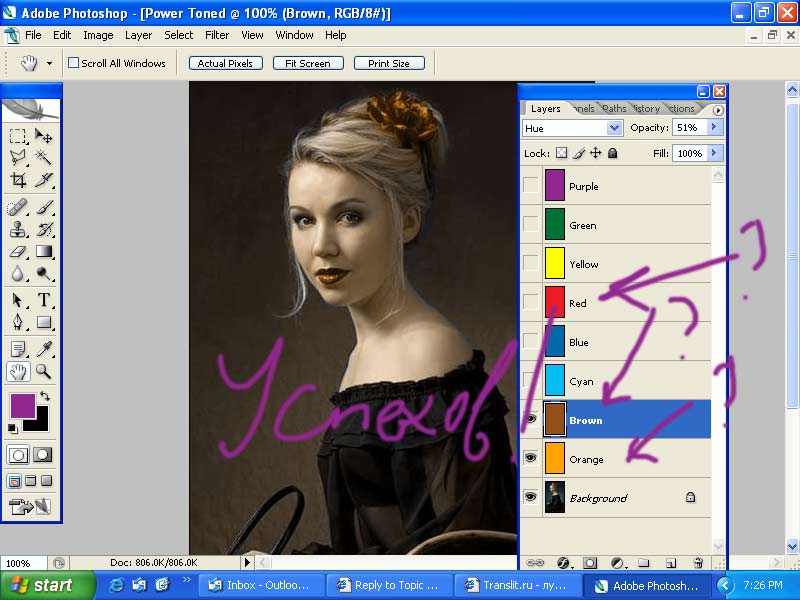Pick the Clone Stamp tool
This screenshot has width=800, height=600.
18,229
